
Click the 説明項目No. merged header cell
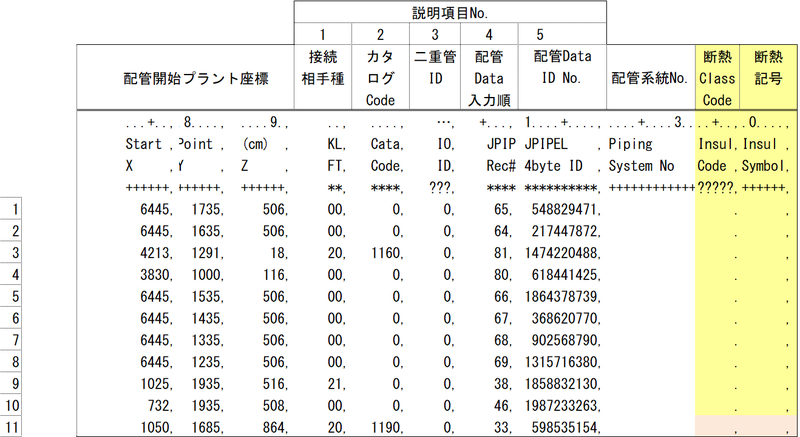point(450,12)
